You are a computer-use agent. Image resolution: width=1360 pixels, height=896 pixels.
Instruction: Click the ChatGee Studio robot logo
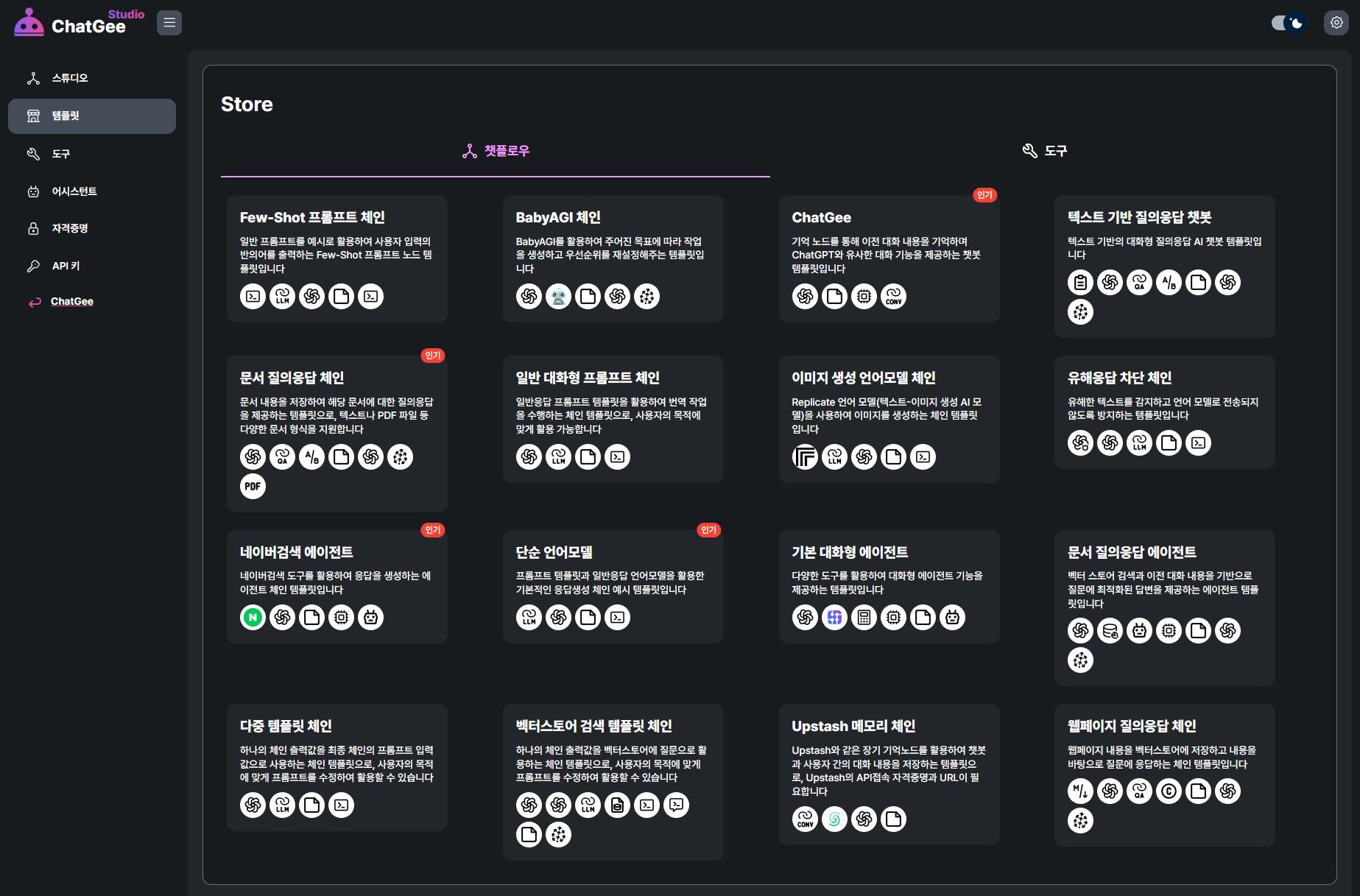pyautogui.click(x=29, y=22)
